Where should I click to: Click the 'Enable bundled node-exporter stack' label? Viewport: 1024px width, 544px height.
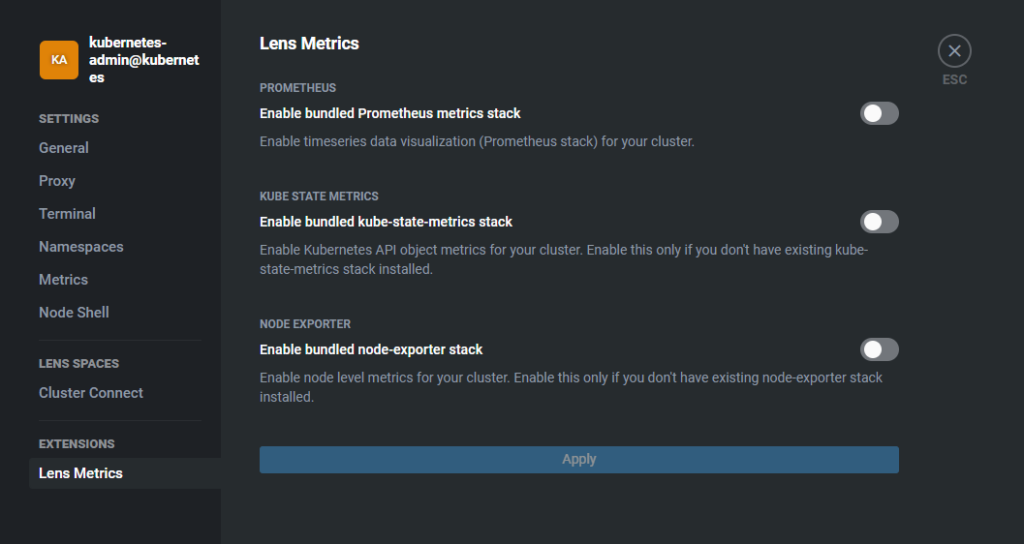[371, 350]
